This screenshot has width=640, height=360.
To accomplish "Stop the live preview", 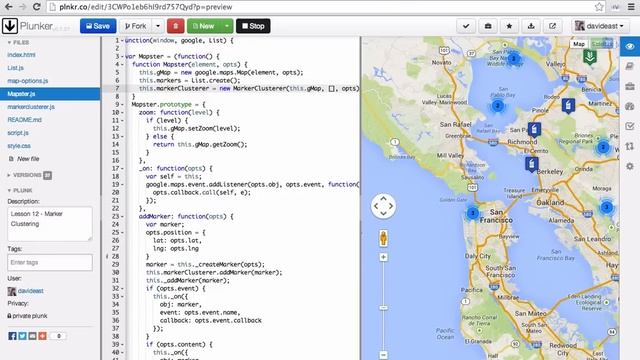I will [x=253, y=26].
